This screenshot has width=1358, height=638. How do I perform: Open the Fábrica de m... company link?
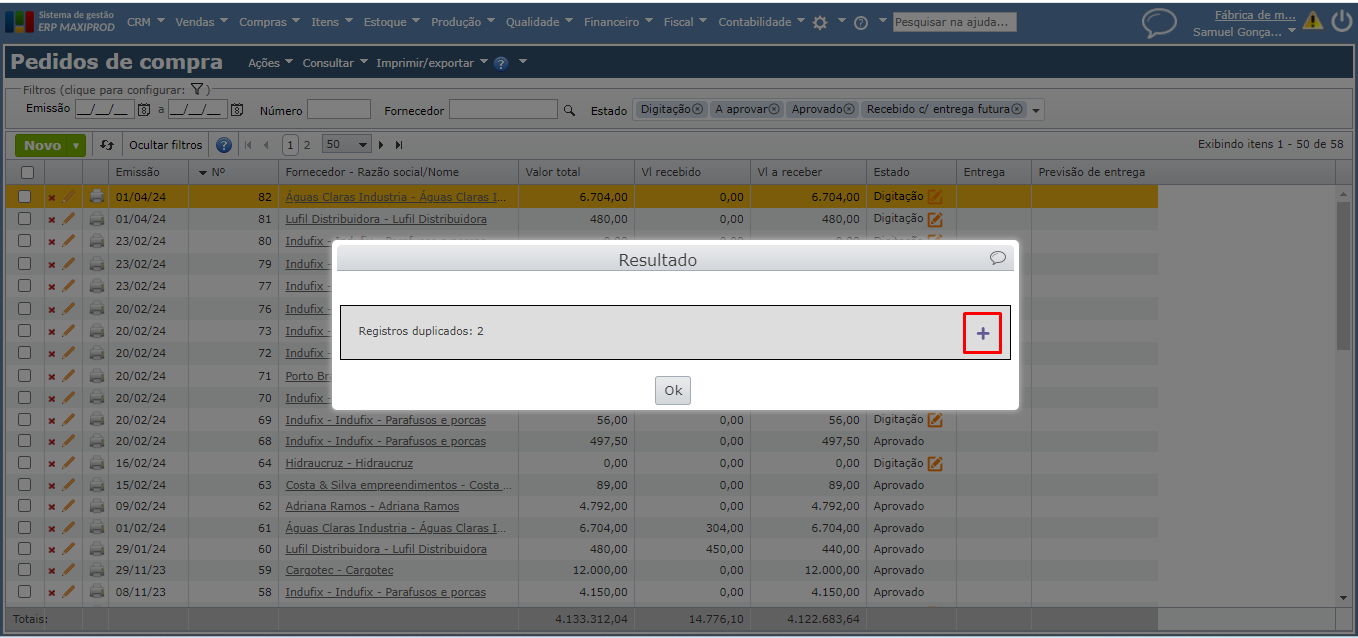tap(1255, 15)
